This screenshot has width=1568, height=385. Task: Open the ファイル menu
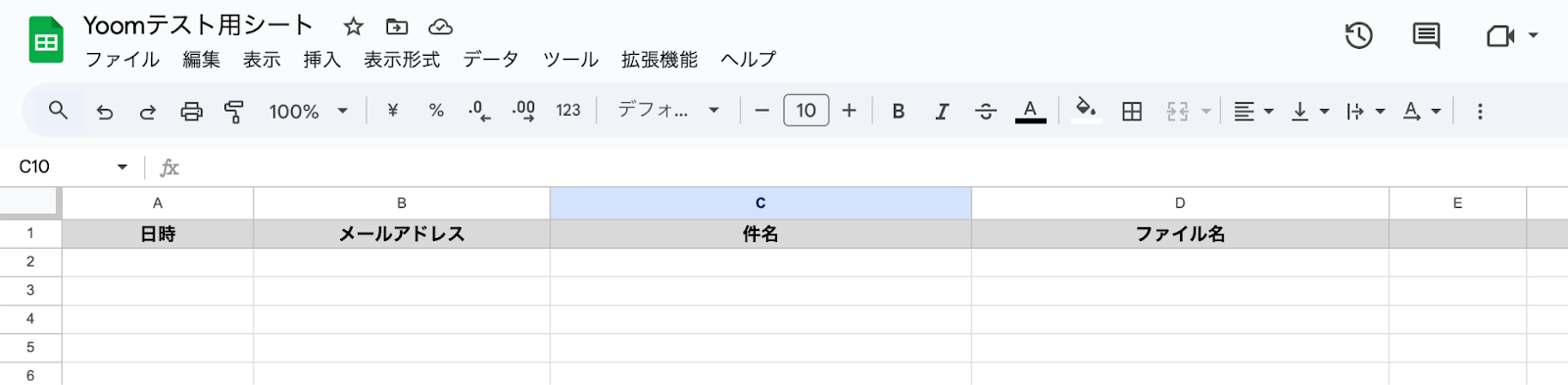click(122, 60)
